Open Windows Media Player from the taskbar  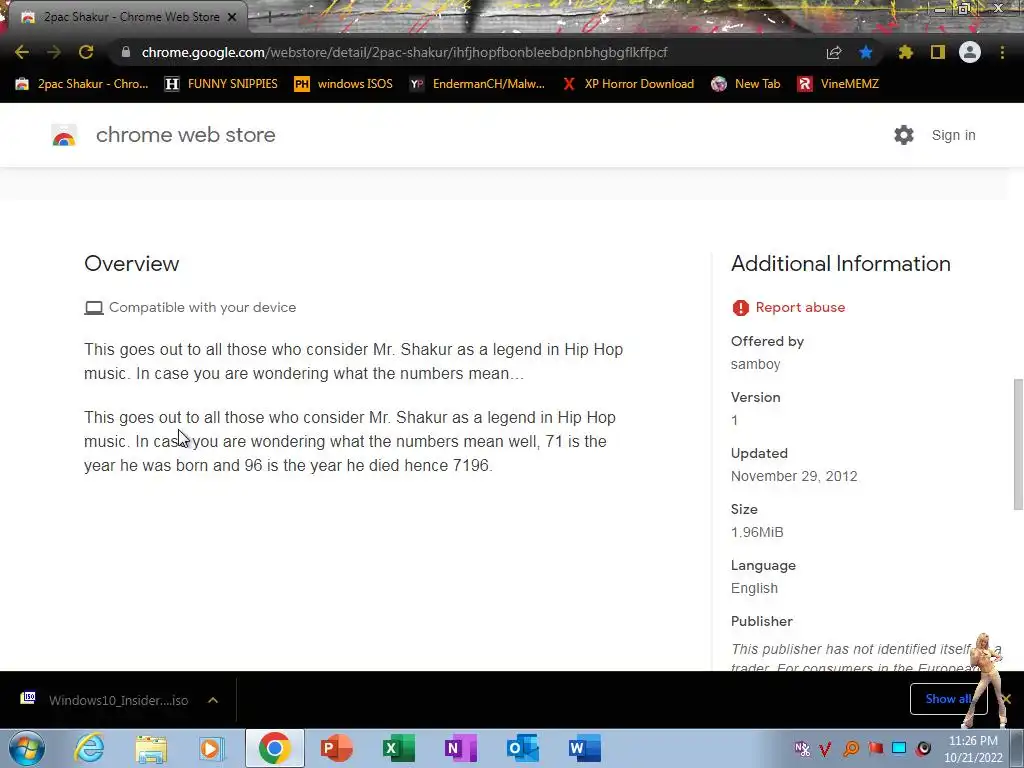tap(212, 748)
